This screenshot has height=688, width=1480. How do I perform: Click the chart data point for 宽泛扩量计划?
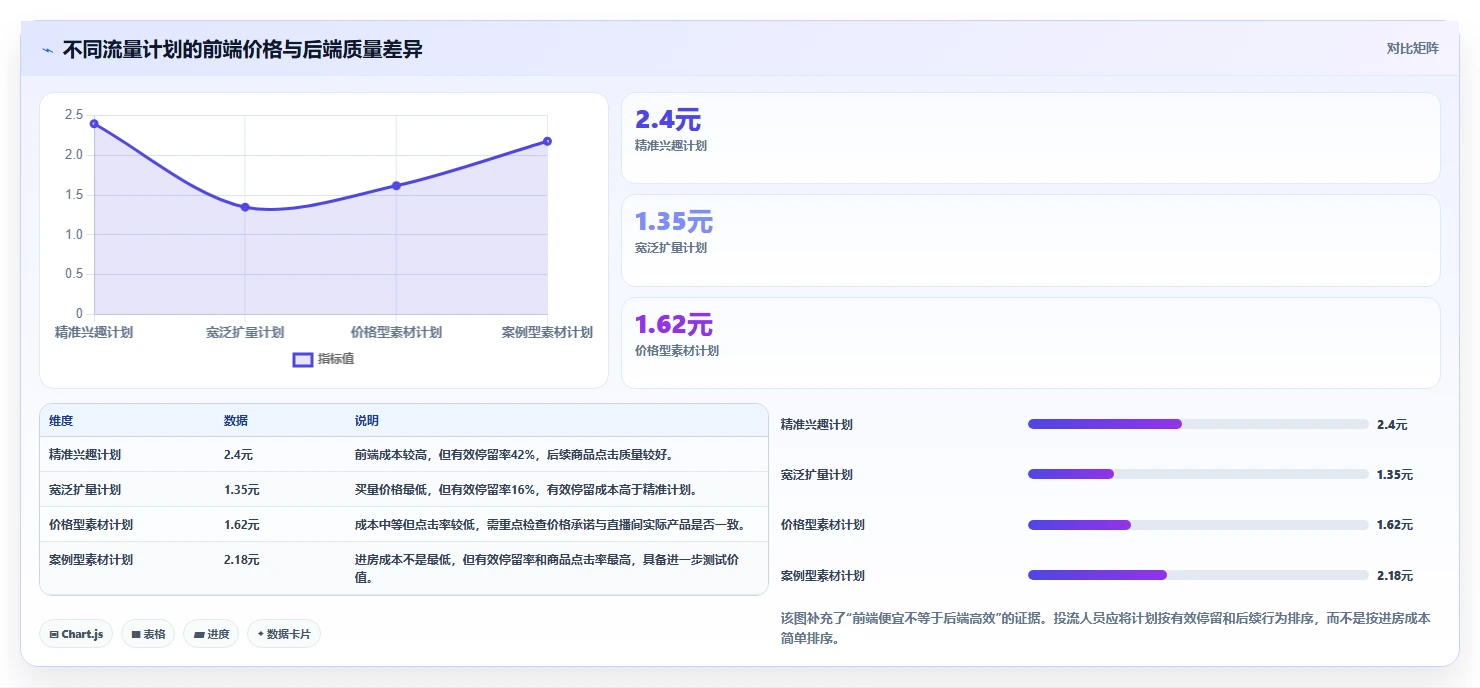click(x=245, y=207)
